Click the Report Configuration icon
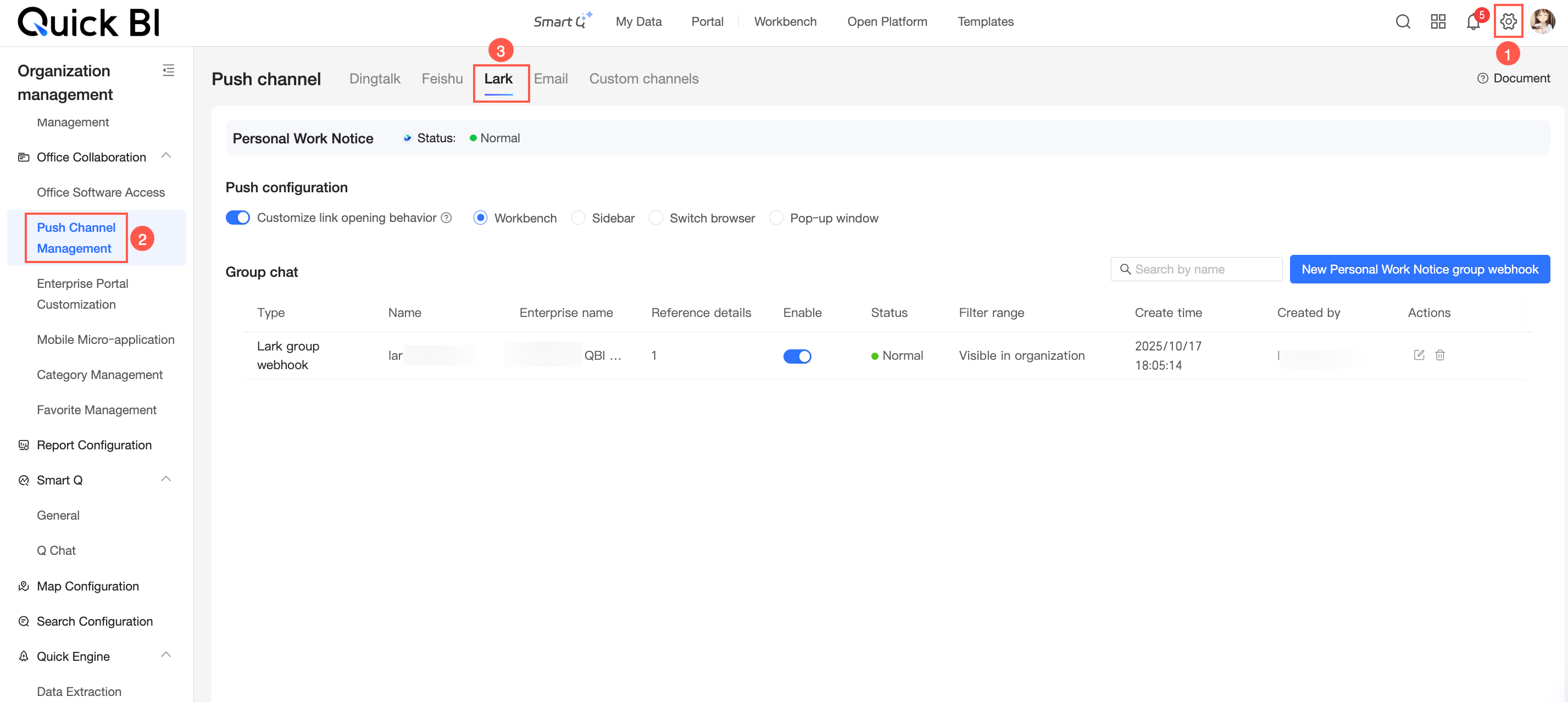Image resolution: width=1568 pixels, height=702 pixels. tap(24, 445)
